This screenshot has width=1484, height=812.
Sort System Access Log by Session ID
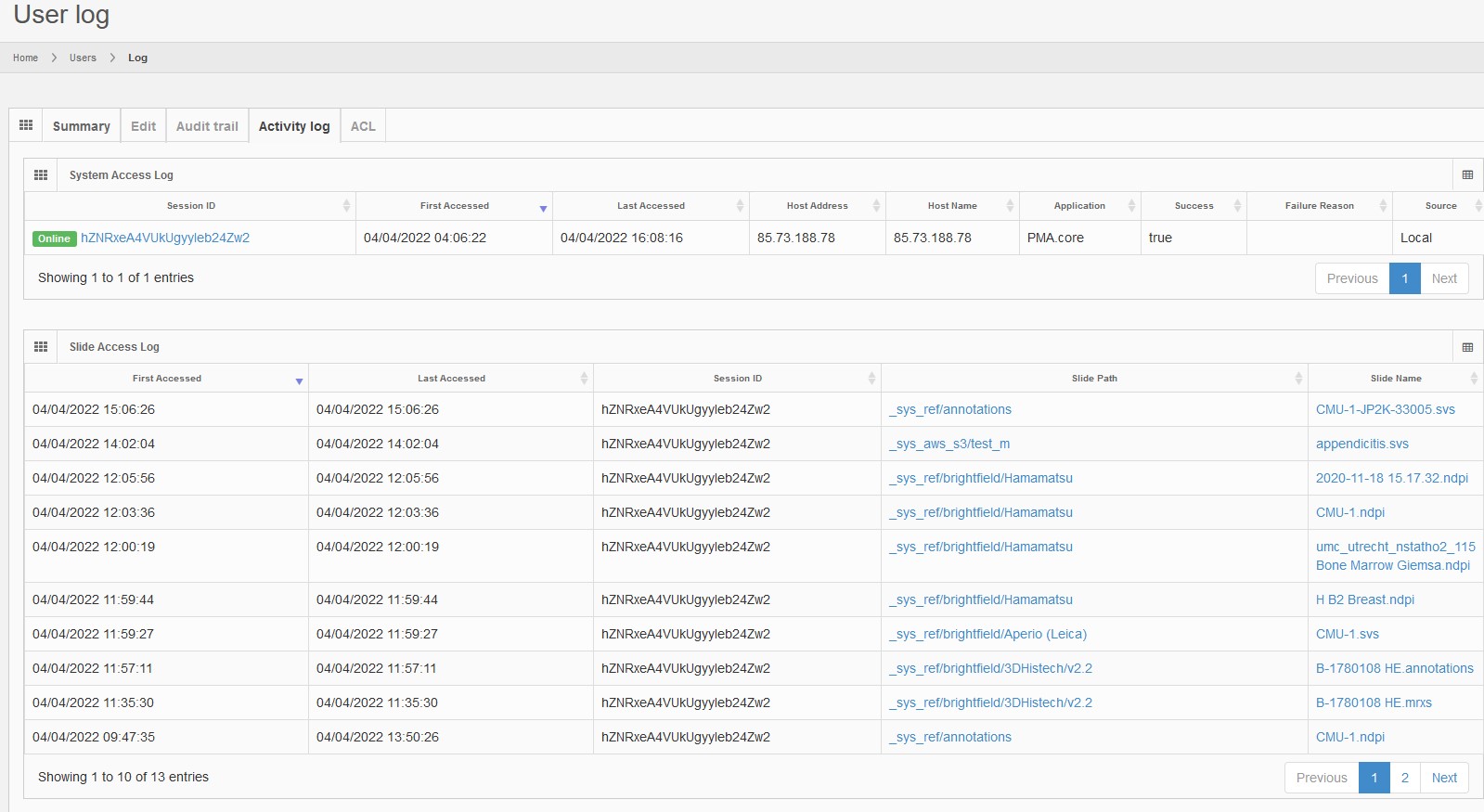click(190, 206)
